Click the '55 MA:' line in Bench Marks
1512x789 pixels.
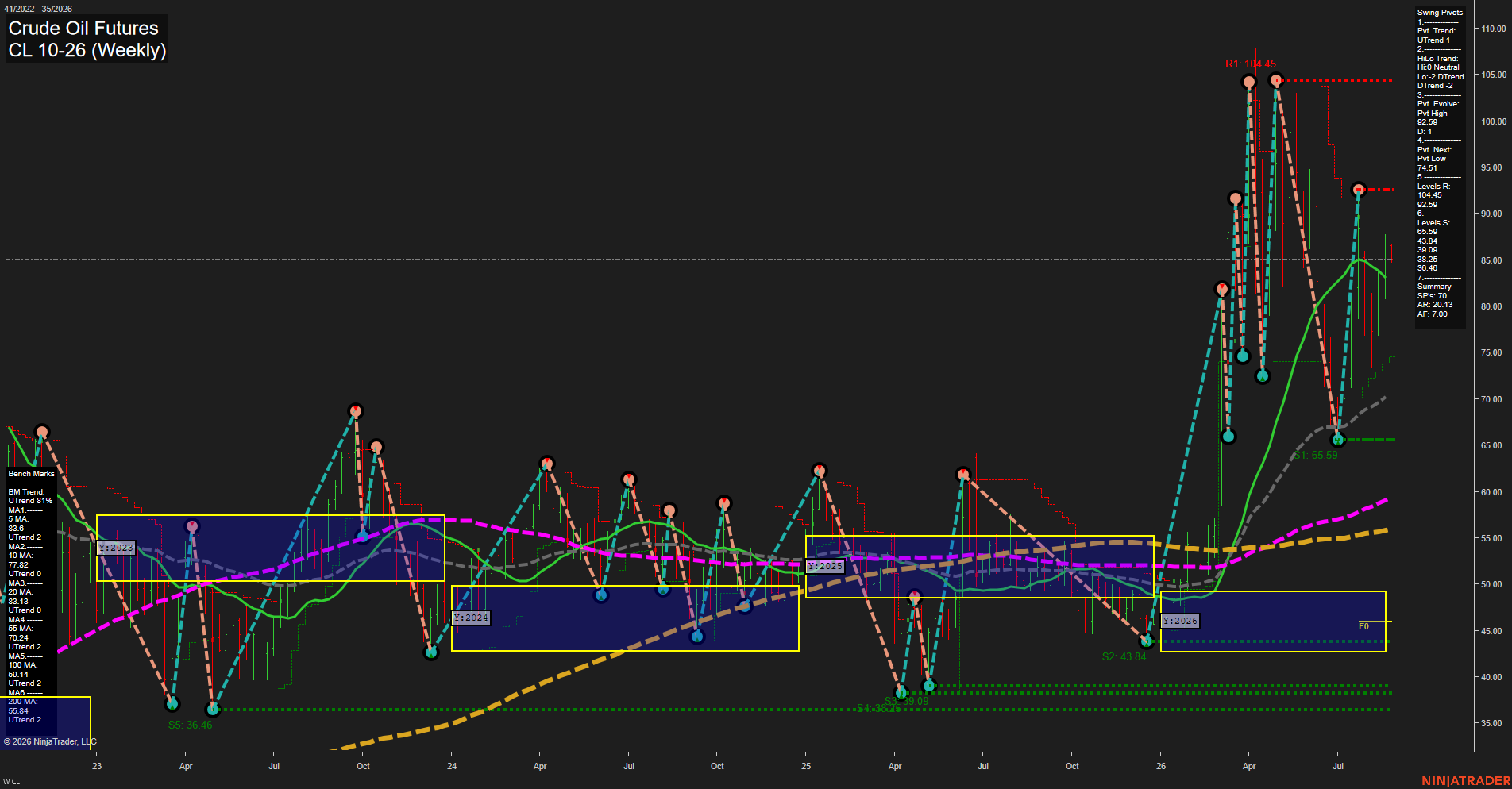coord(21,629)
